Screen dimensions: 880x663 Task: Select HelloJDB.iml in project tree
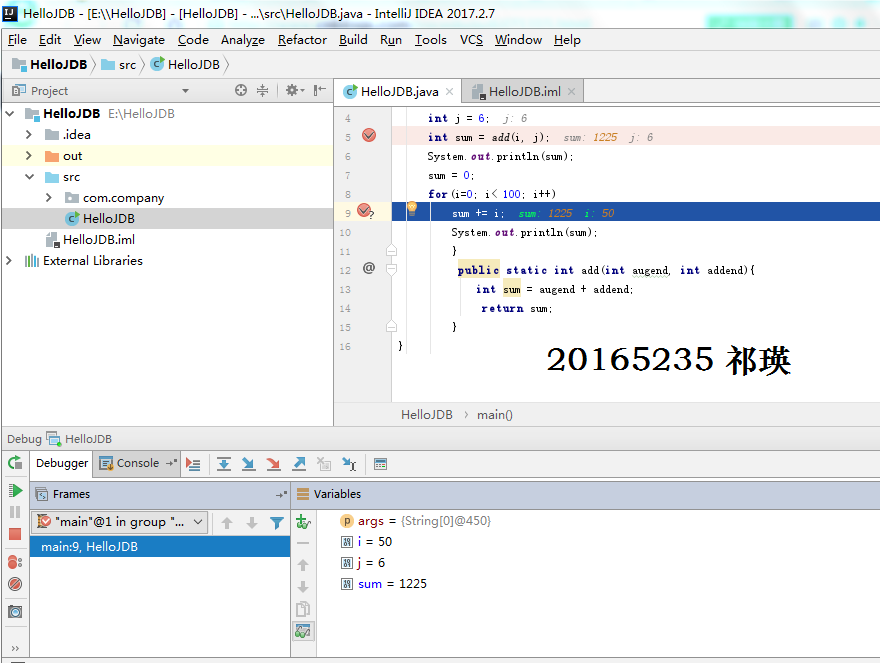(99, 240)
